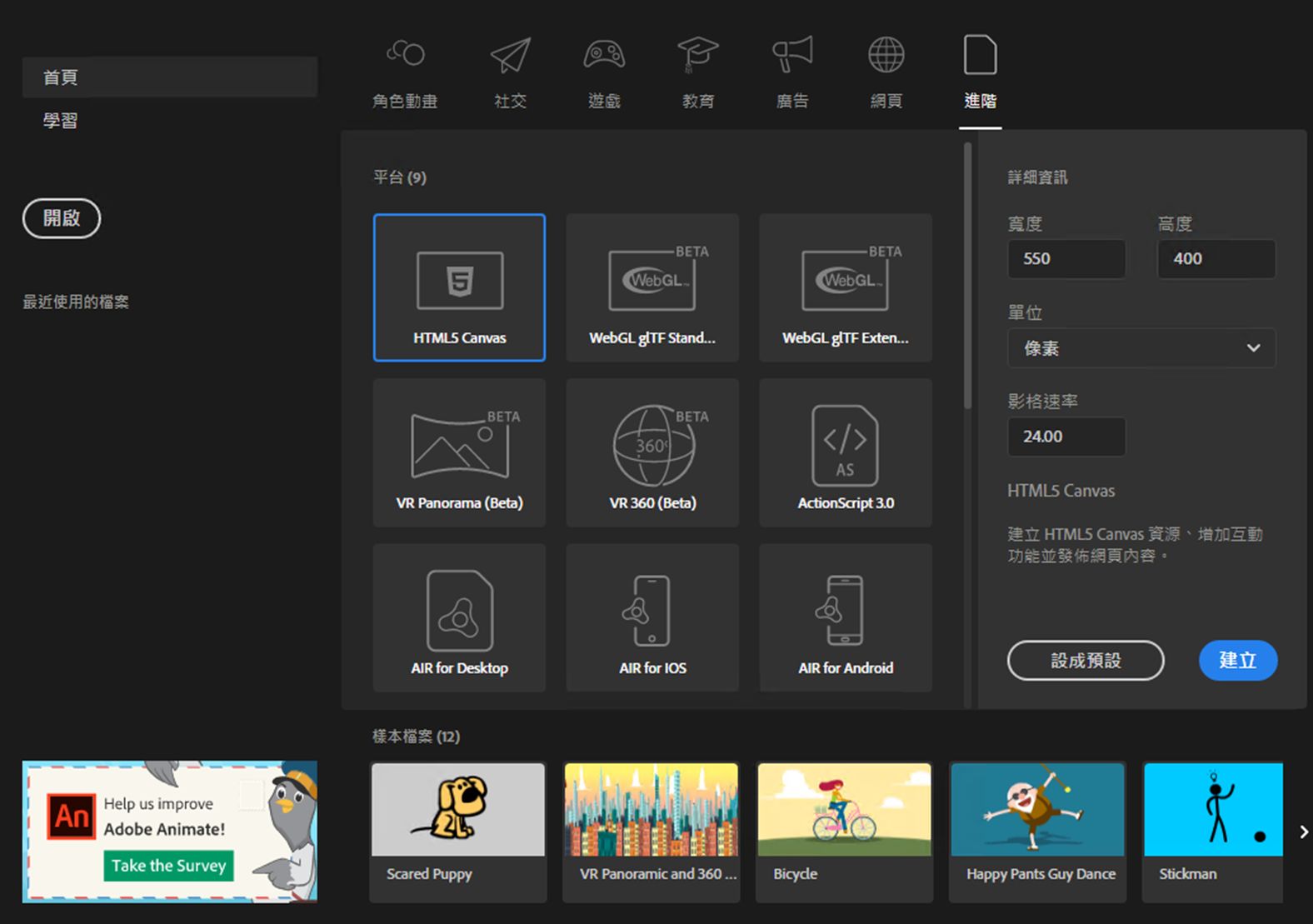Click the 影格速率 frame rate field
The height and width of the screenshot is (924, 1313).
(x=1066, y=437)
